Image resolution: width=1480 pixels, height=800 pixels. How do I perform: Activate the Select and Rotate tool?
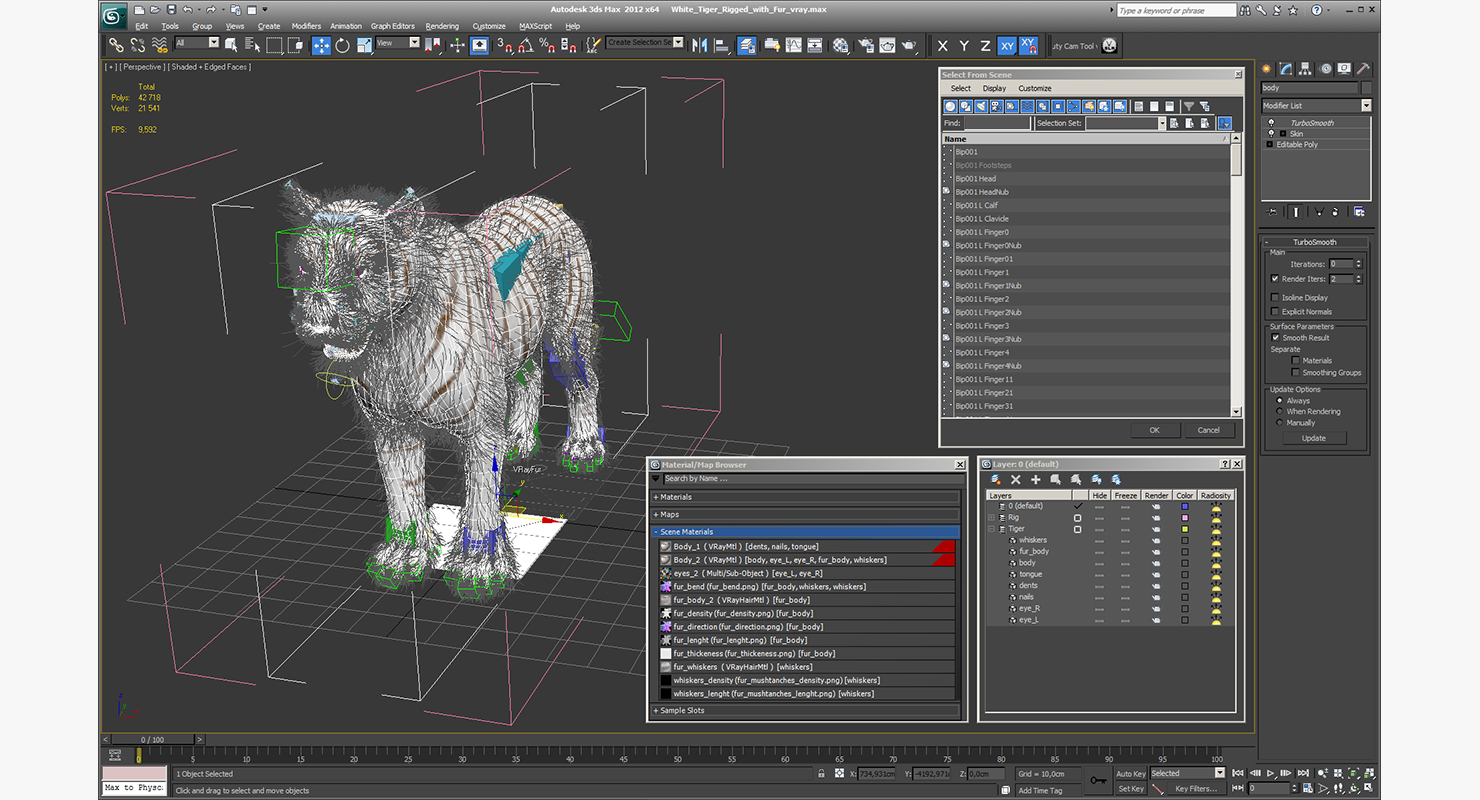coord(342,45)
